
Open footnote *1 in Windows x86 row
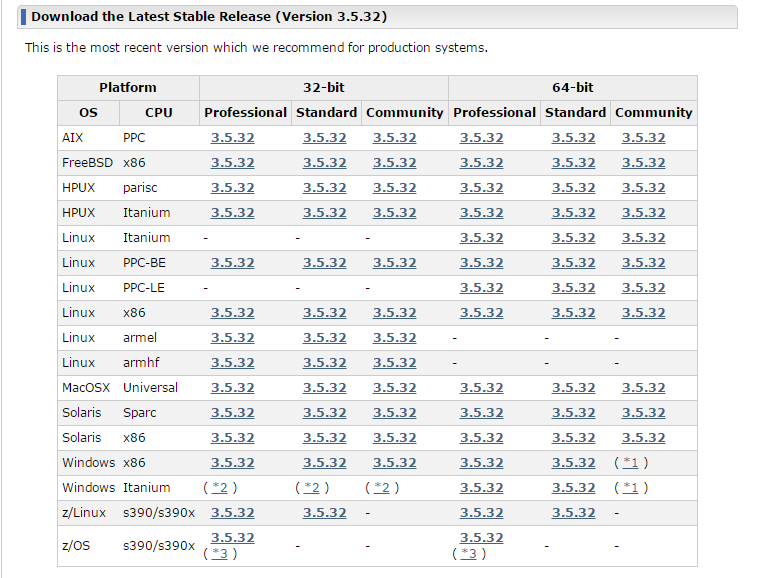(631, 463)
